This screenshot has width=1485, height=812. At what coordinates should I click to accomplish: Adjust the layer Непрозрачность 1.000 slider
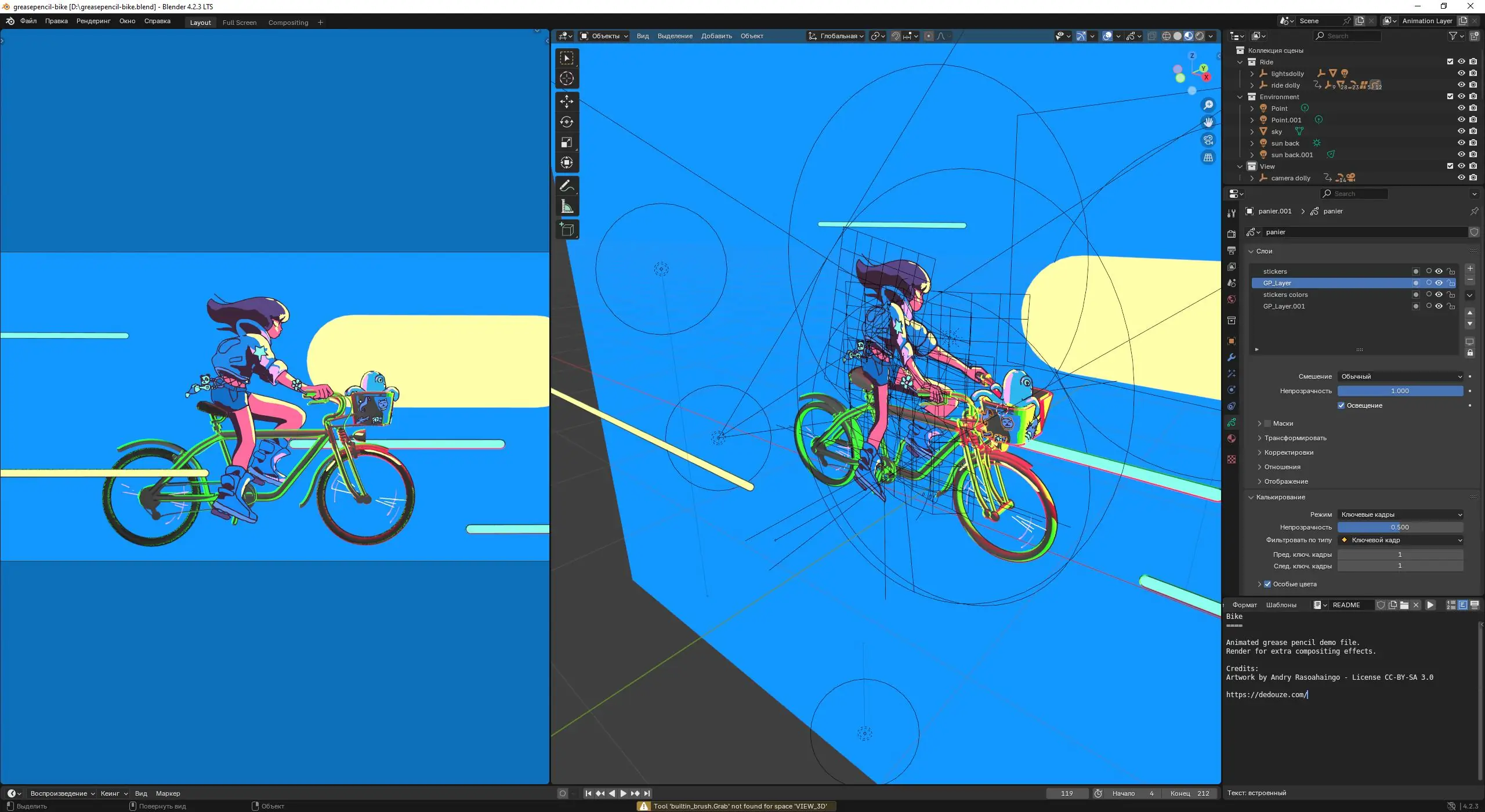click(1400, 391)
